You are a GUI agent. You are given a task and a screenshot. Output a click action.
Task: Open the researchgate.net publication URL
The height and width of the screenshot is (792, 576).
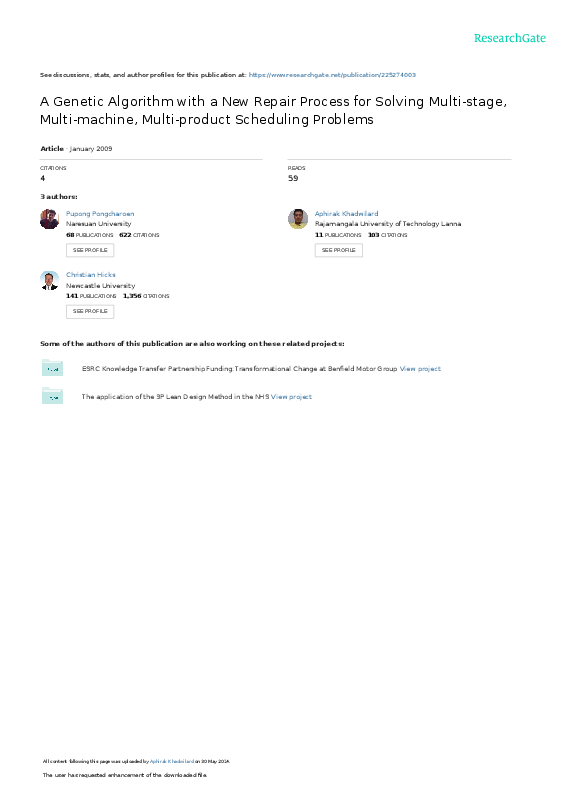332,75
